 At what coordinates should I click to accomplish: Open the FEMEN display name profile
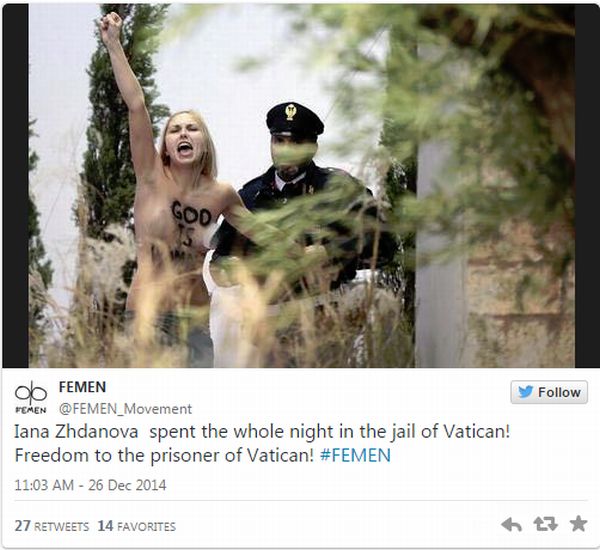(82, 387)
